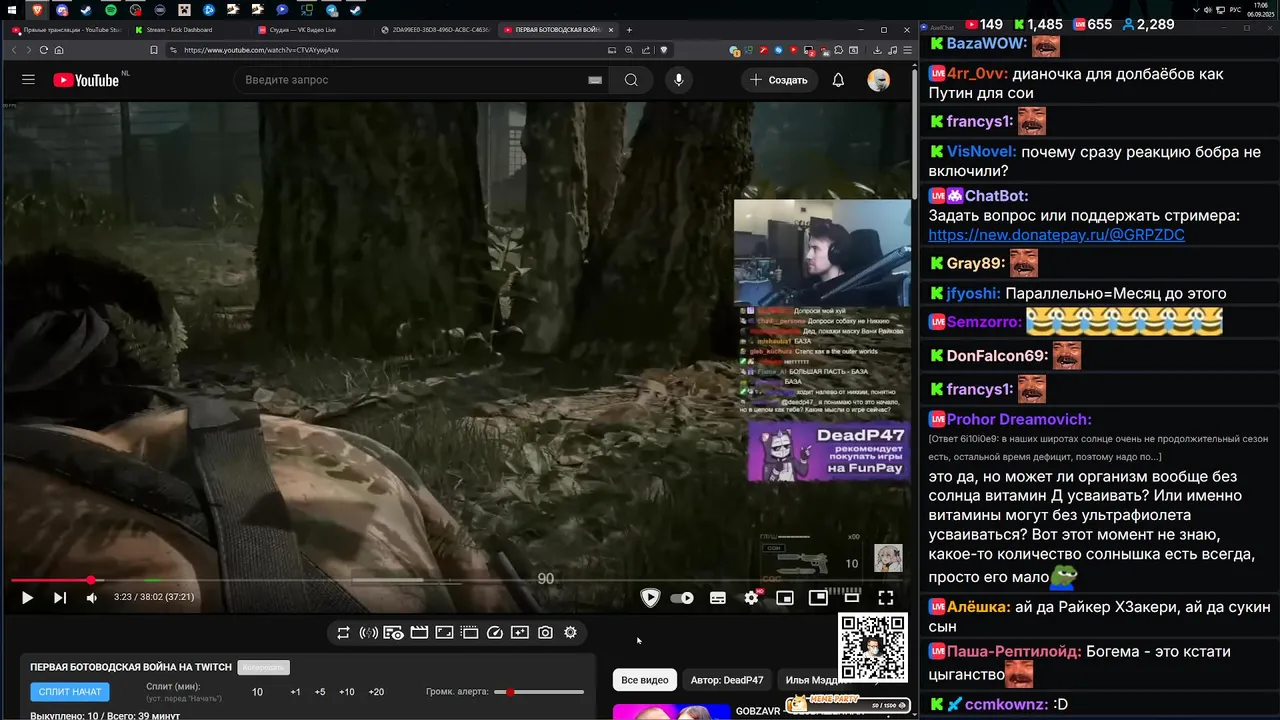The height and width of the screenshot is (720, 1280).
Task: Click the playback speed gauge icon
Action: tap(494, 633)
